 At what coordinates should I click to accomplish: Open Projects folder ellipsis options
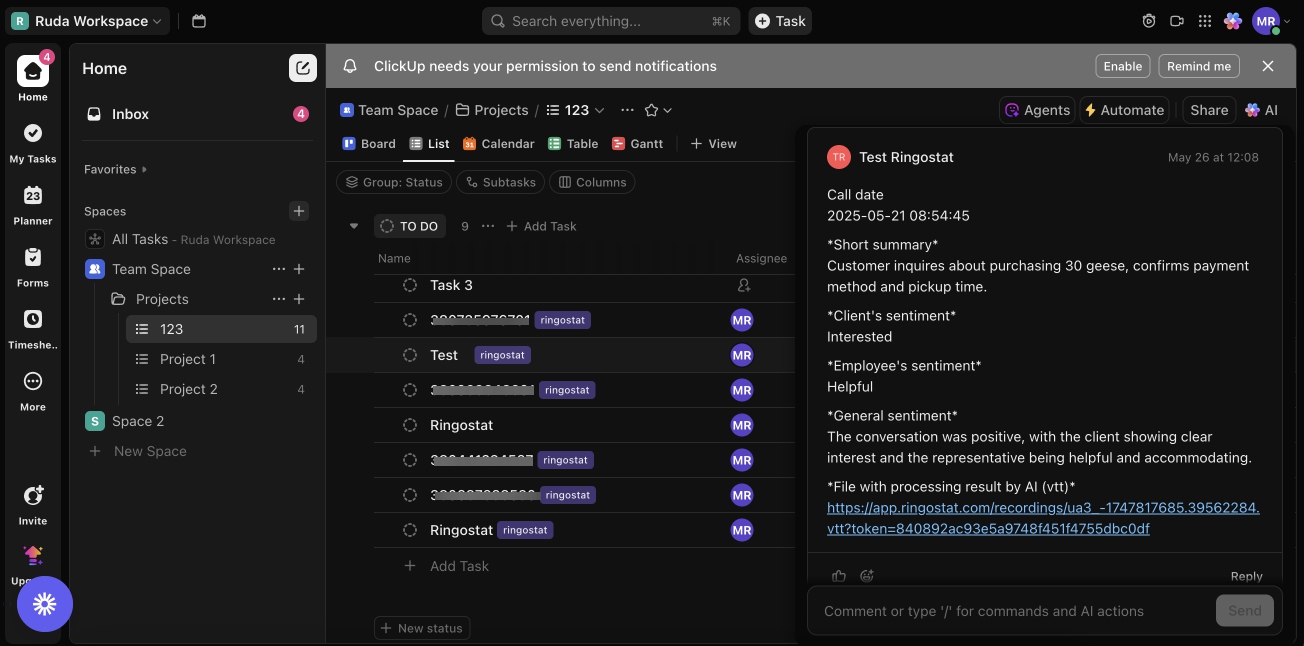click(278, 299)
